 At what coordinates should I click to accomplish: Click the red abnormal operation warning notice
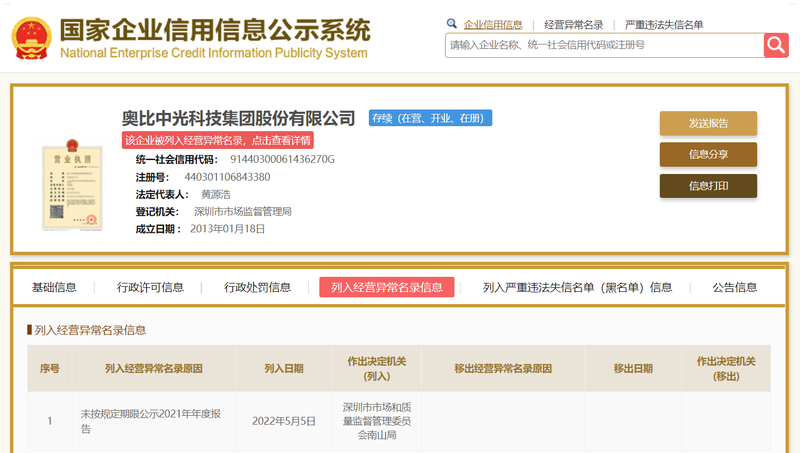click(217, 140)
